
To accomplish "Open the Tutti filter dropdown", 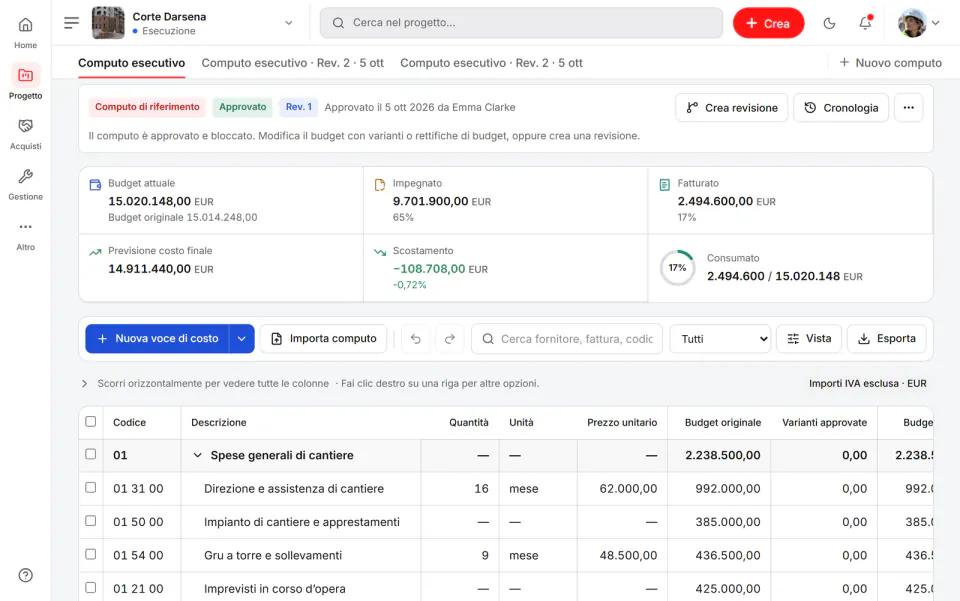I will point(721,339).
